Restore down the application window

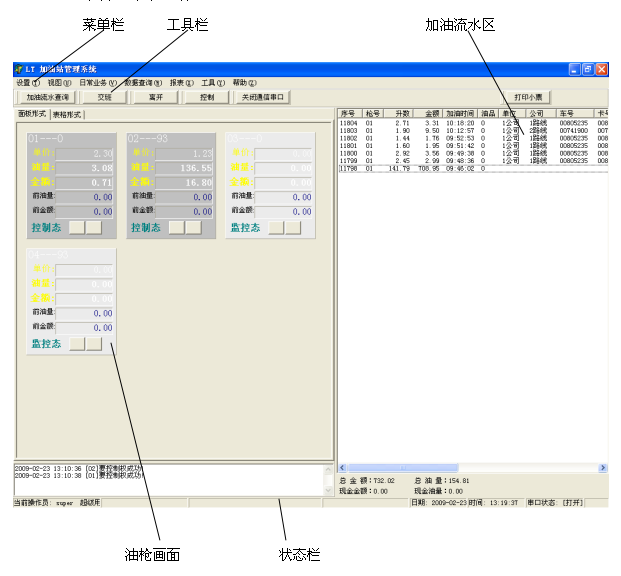pyautogui.click(x=588, y=69)
